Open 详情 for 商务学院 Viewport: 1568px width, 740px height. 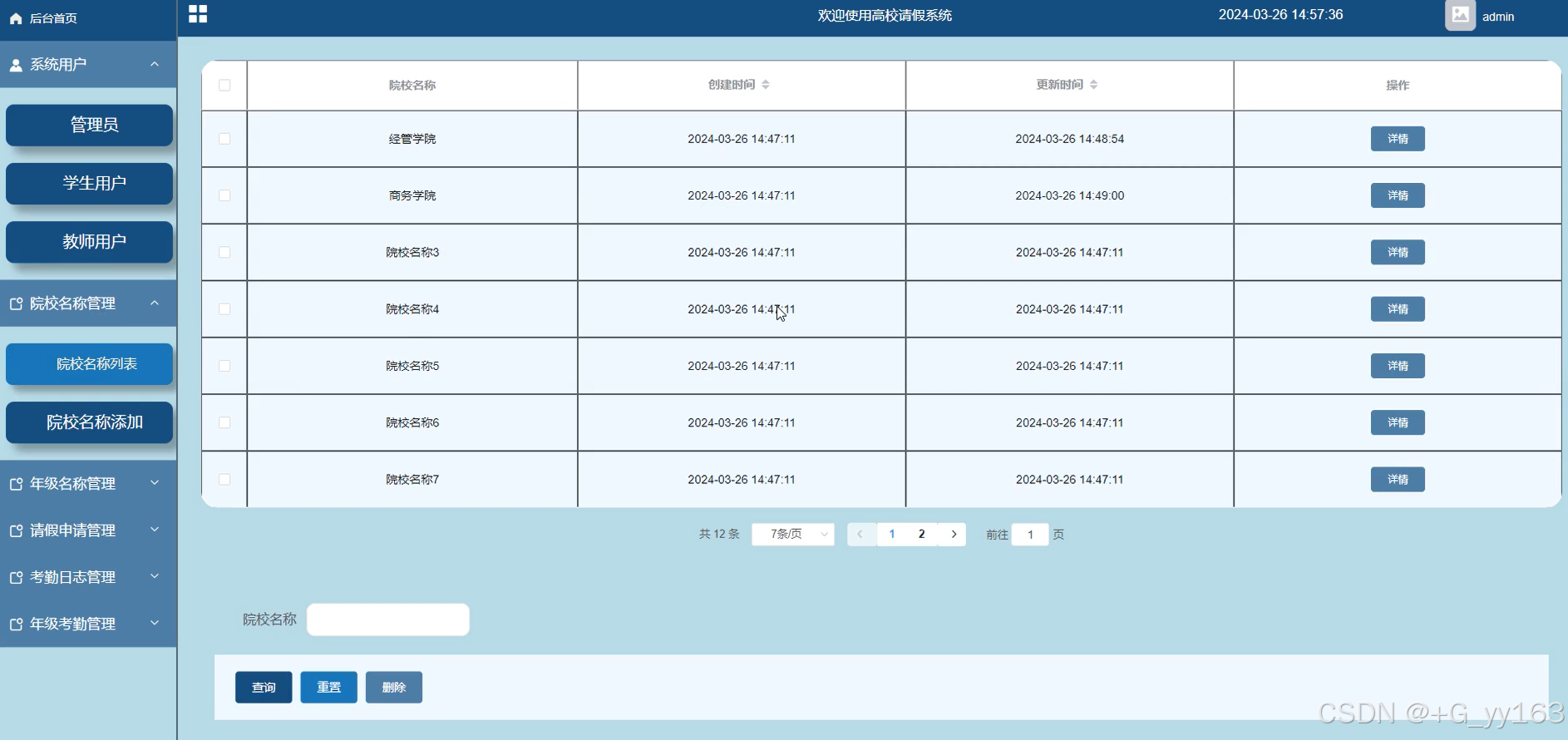1398,195
